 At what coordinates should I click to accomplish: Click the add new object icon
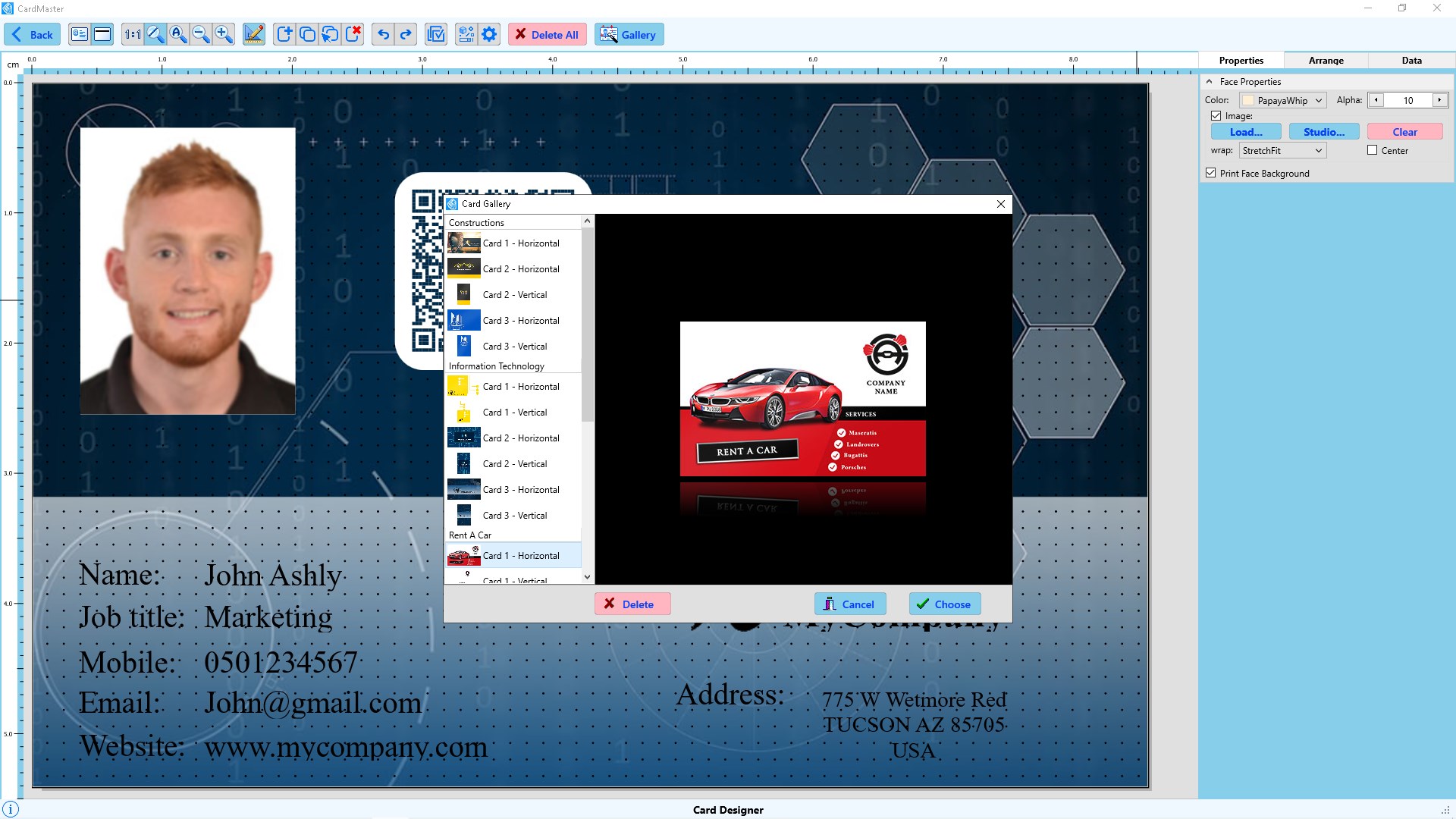[x=284, y=34]
